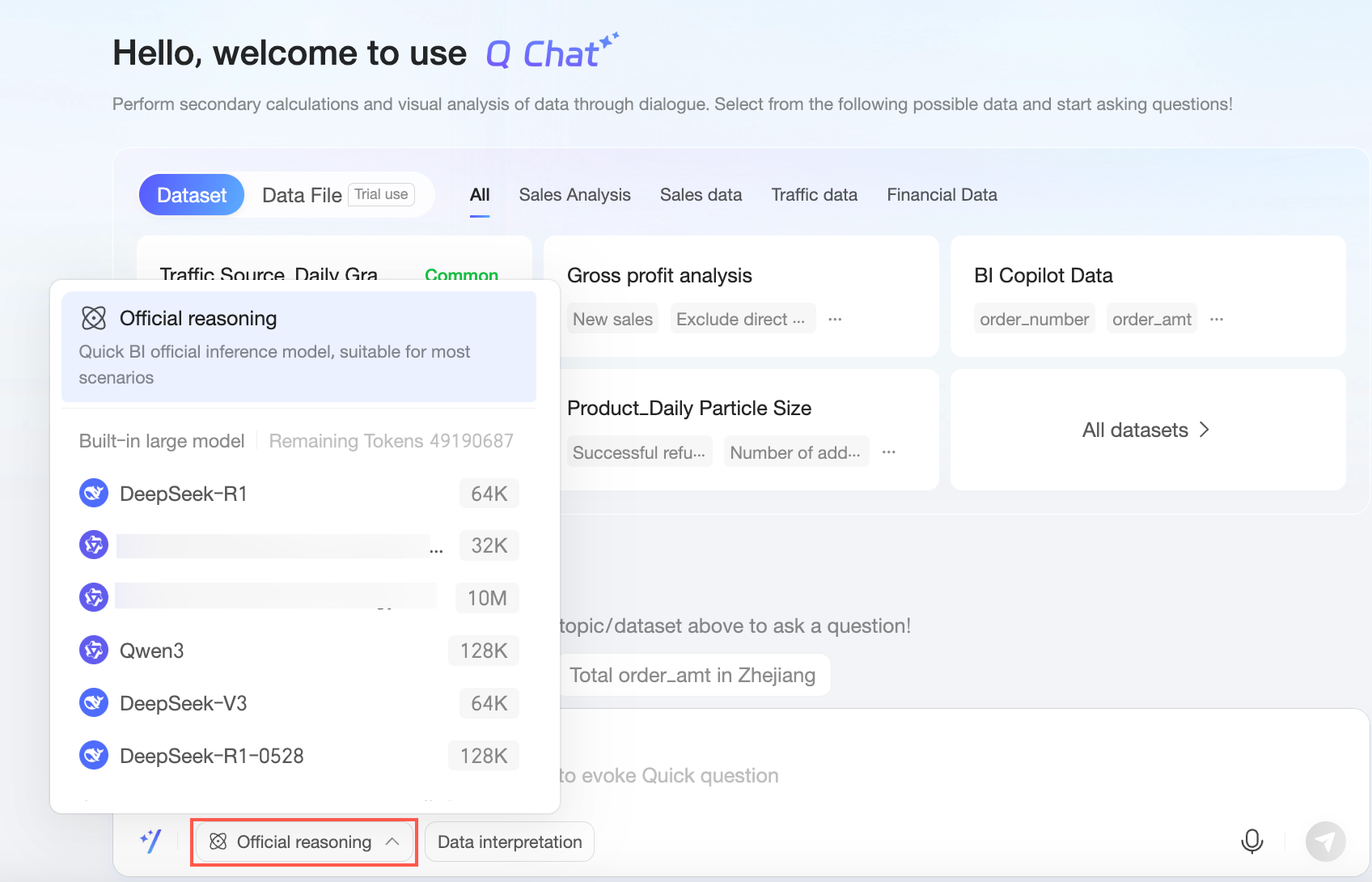This screenshot has width=1372, height=882.
Task: Open the BI Copilot Data dataset card
Action: [x=1148, y=296]
